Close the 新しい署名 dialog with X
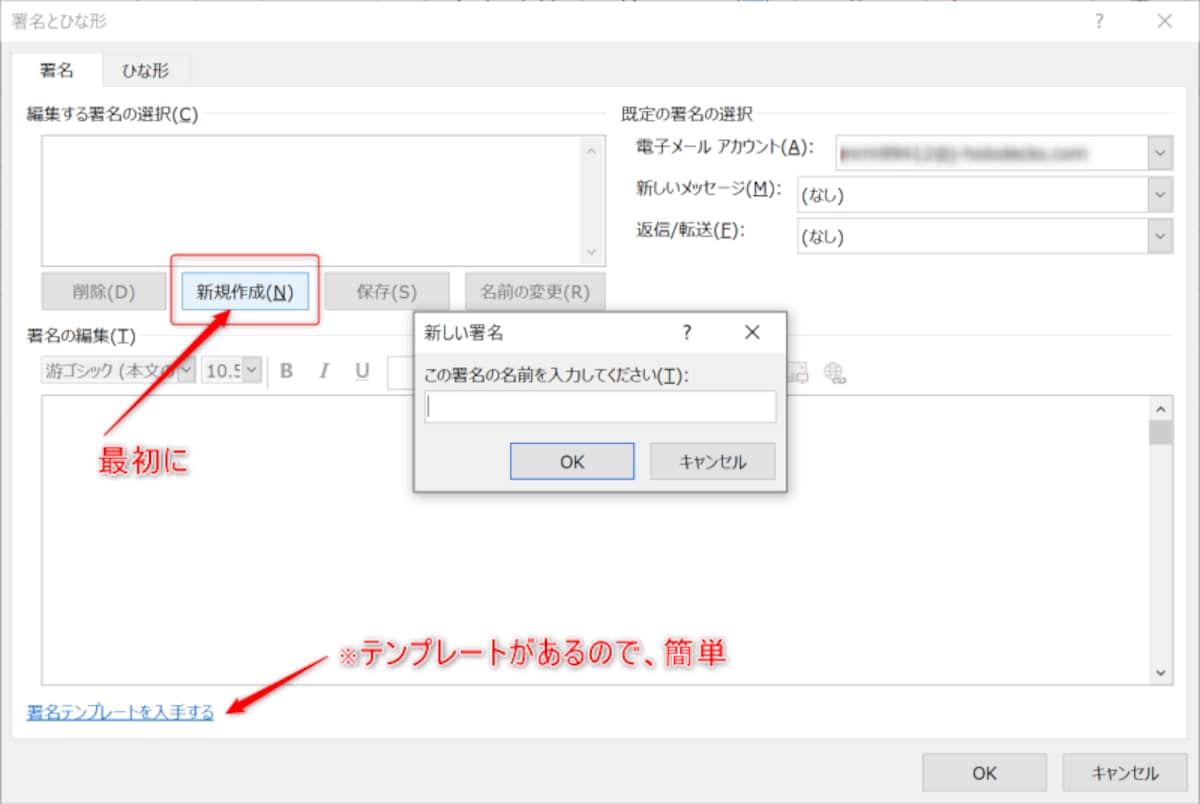 753,332
